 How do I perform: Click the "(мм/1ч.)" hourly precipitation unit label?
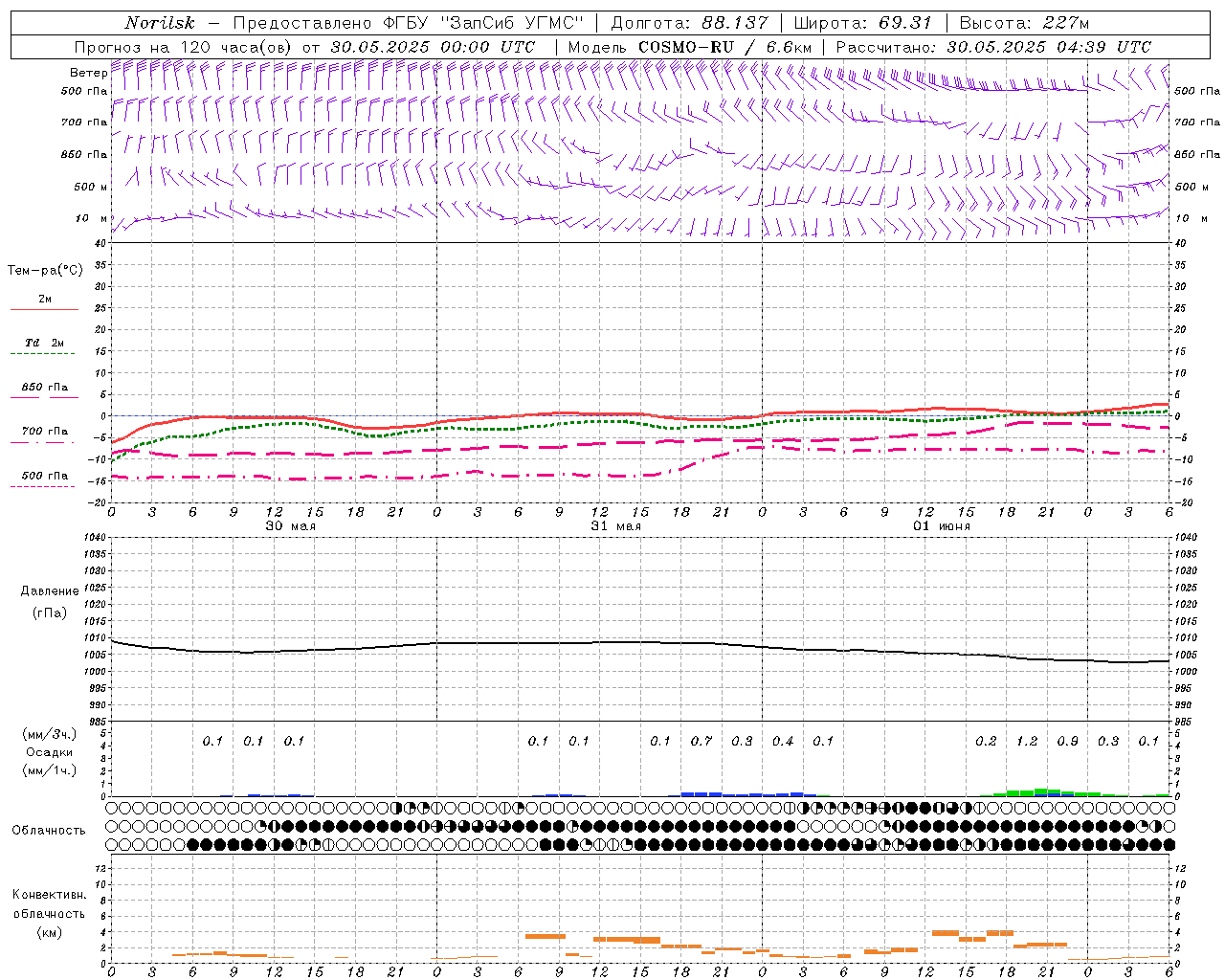(49, 770)
